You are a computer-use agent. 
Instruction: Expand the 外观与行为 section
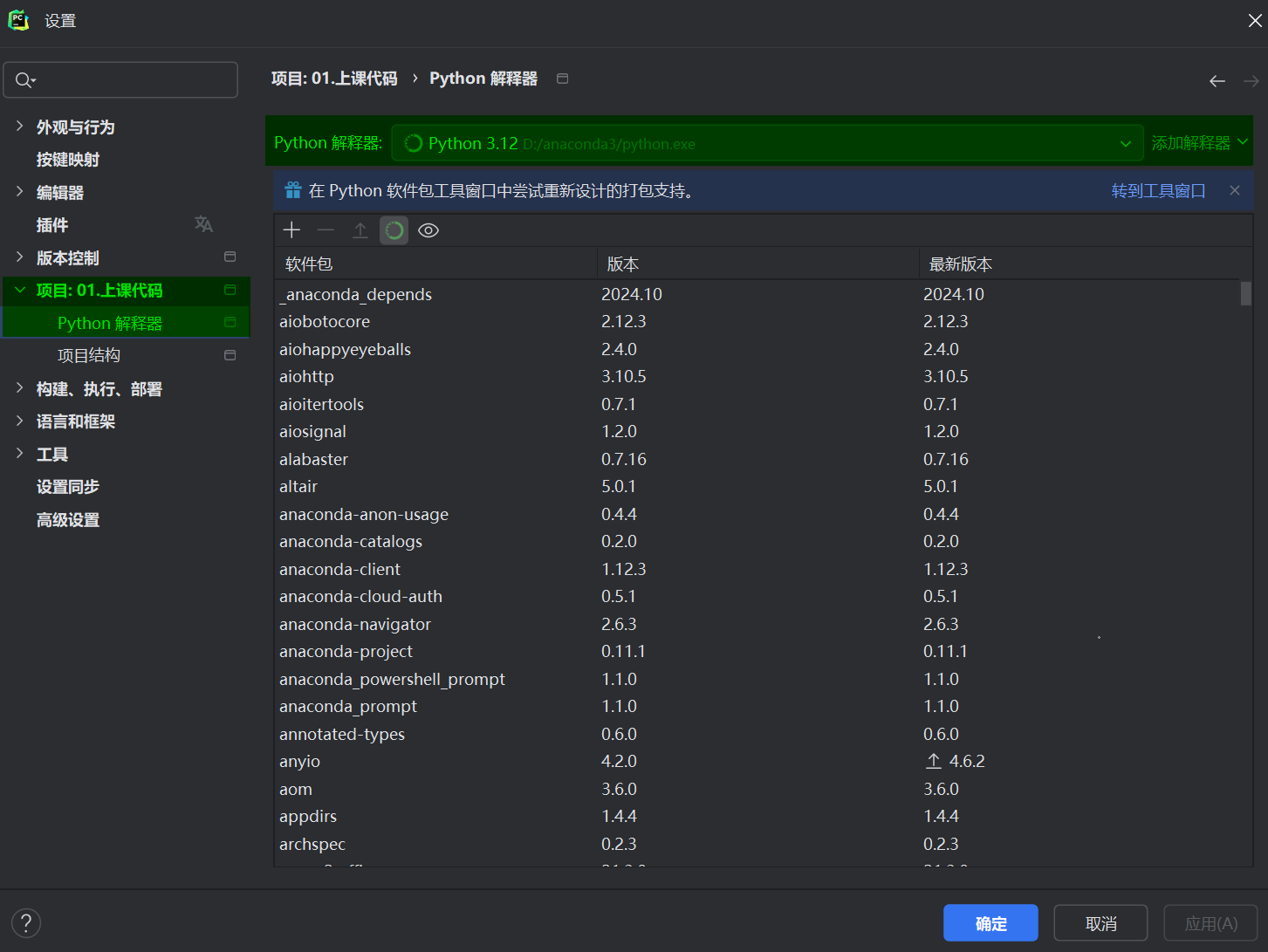pos(19,126)
